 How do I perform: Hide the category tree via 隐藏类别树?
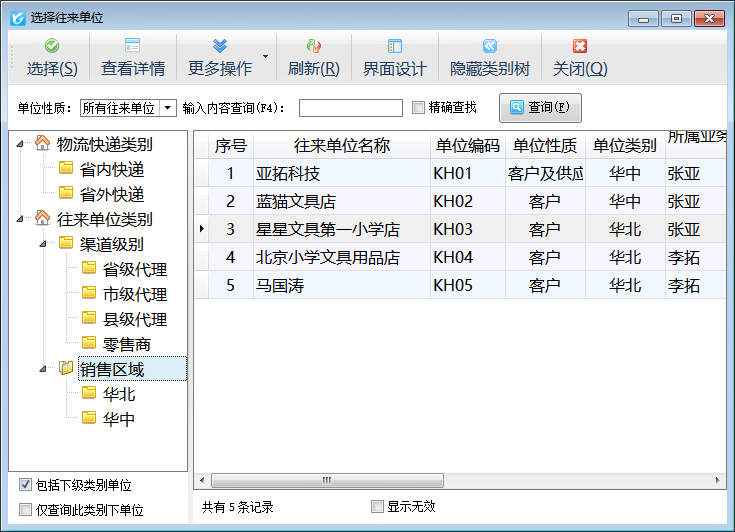pos(489,46)
